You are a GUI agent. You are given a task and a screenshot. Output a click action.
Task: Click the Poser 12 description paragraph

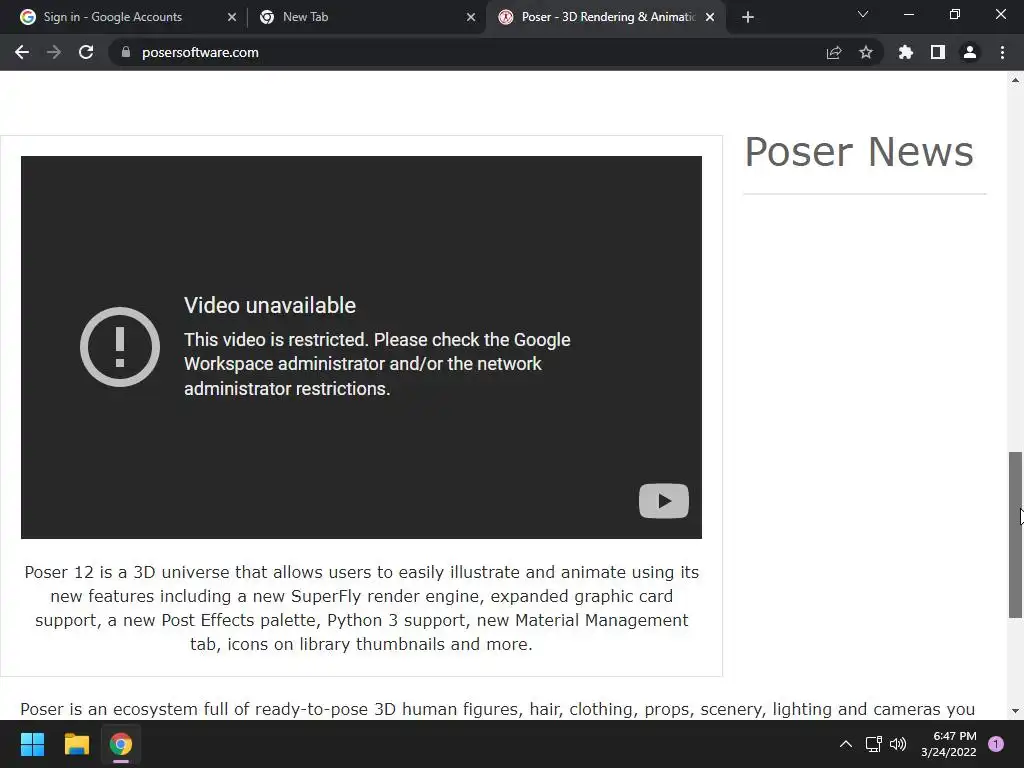click(x=361, y=608)
